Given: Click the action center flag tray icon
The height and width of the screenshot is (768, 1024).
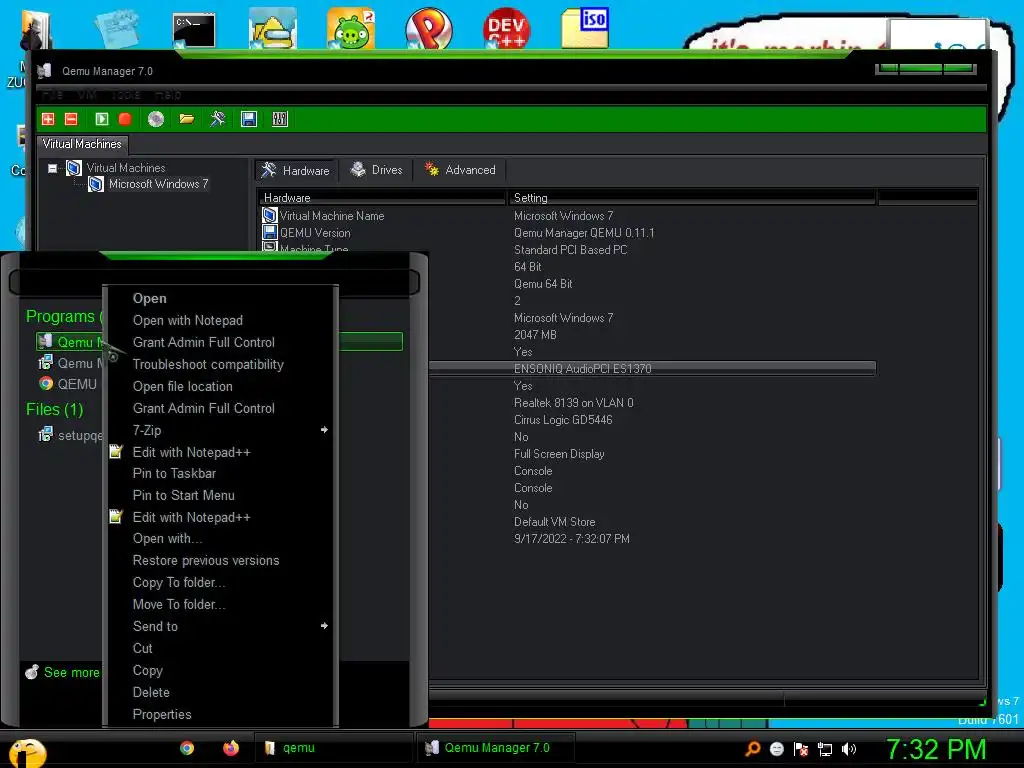Looking at the screenshot, I should [801, 749].
